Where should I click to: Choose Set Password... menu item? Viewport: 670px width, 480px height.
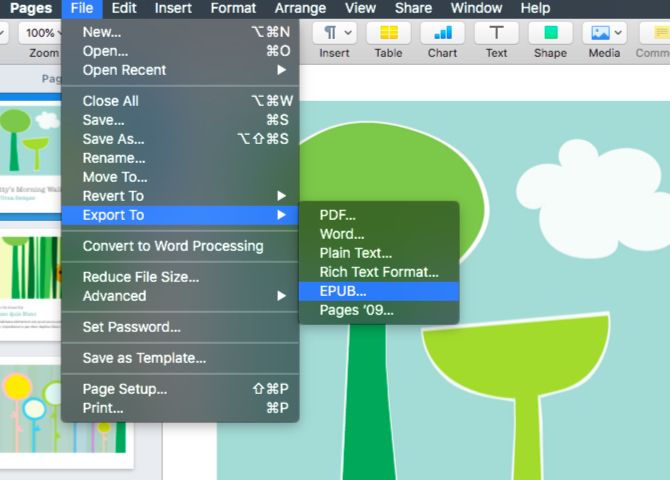pyautogui.click(x=180, y=327)
